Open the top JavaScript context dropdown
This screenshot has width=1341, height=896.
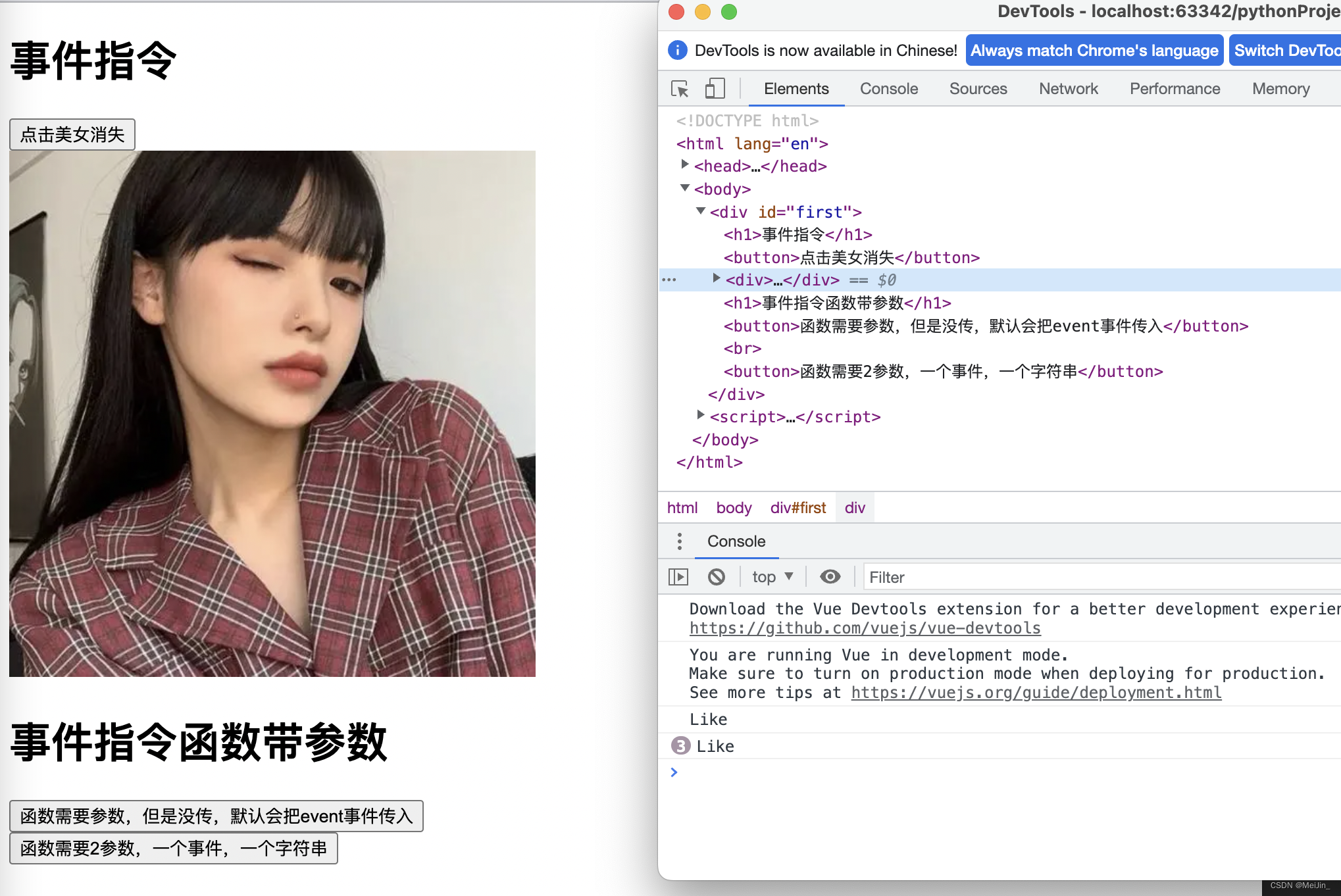click(772, 577)
